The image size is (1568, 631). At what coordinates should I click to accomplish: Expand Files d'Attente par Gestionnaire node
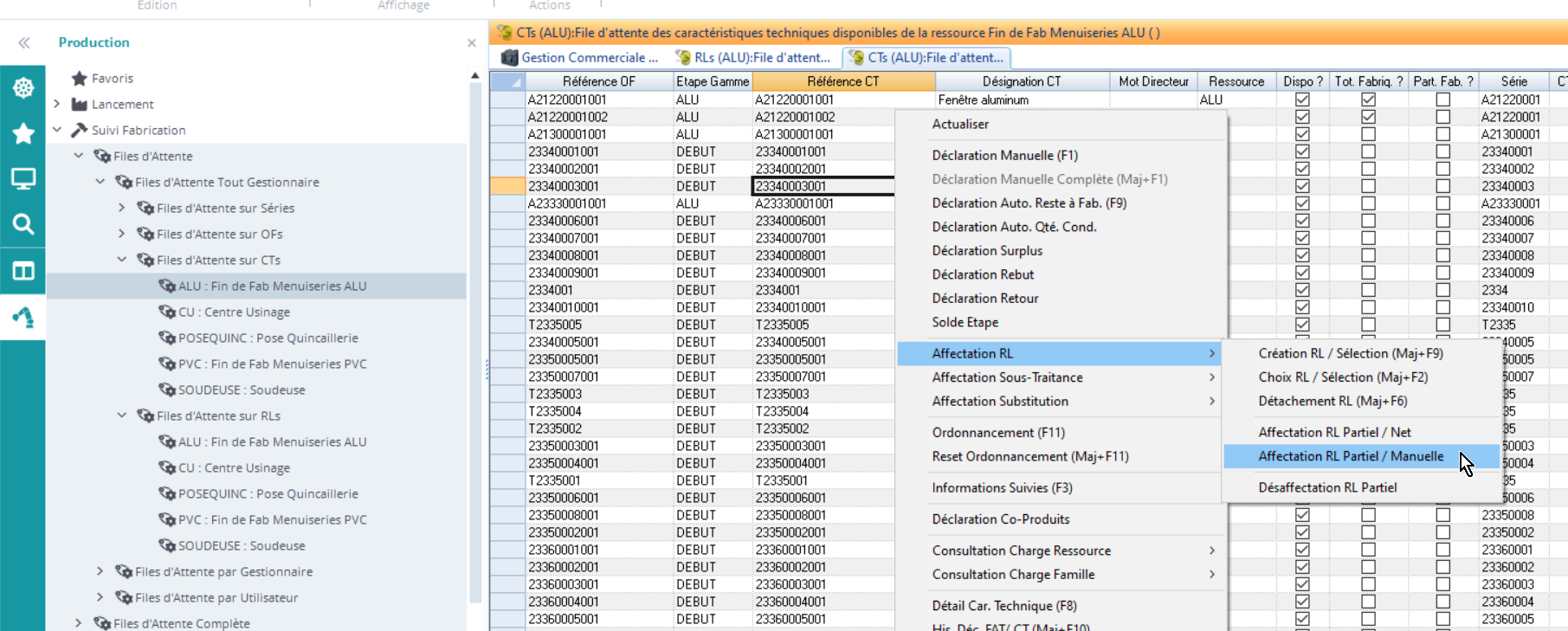100,571
